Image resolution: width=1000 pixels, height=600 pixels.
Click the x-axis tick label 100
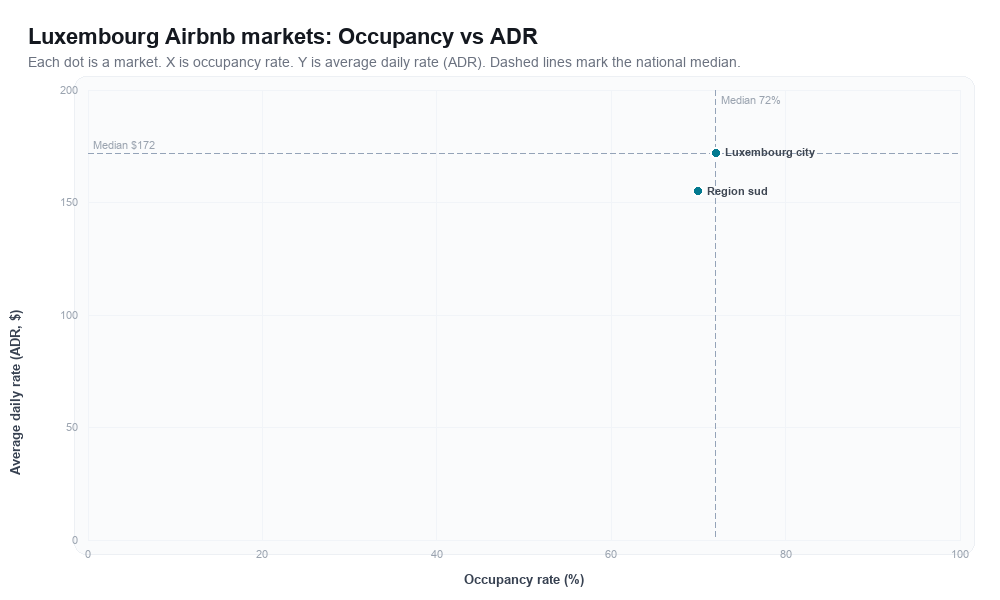[960, 555]
